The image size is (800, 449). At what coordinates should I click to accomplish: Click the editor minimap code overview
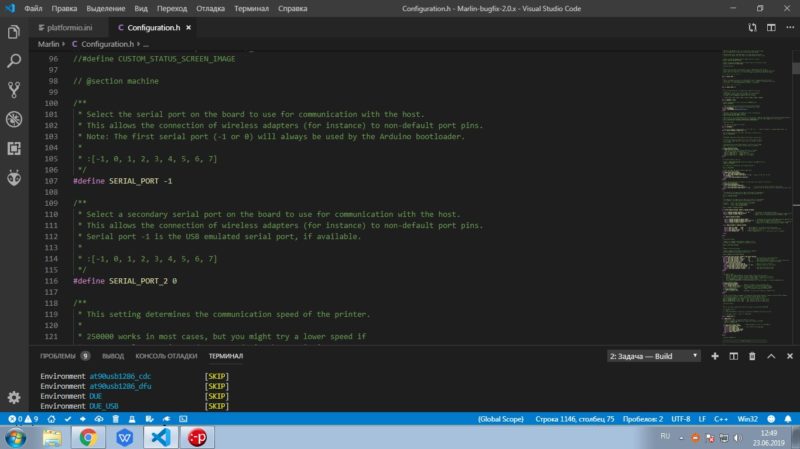coord(756,196)
